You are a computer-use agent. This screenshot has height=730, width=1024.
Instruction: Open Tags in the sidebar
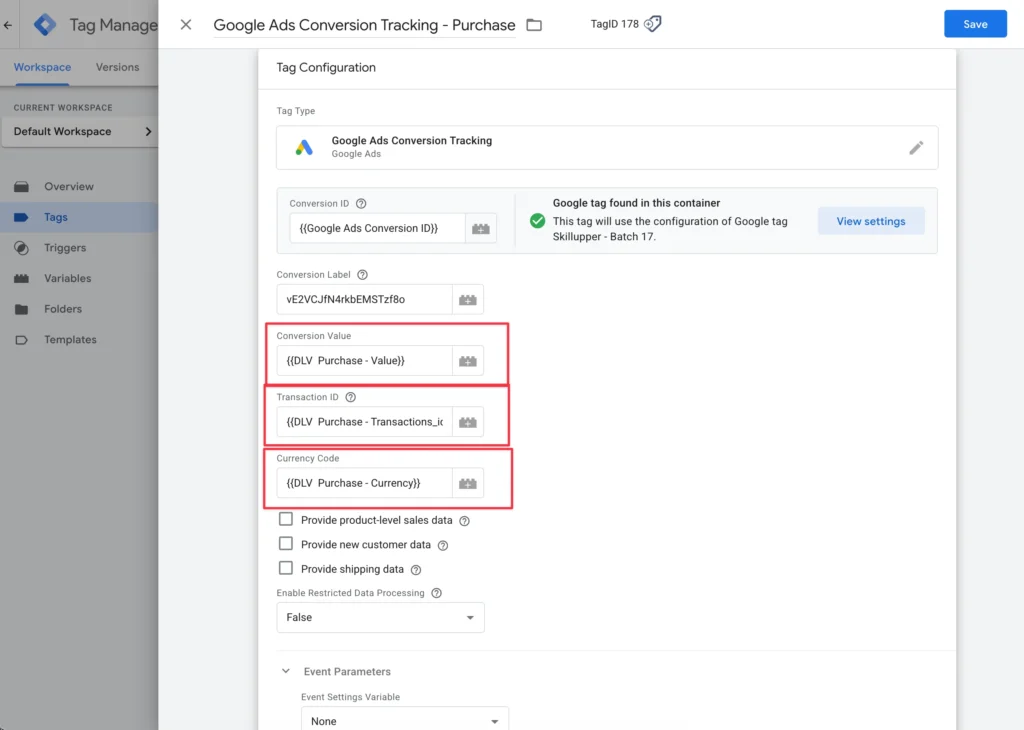[79, 217]
